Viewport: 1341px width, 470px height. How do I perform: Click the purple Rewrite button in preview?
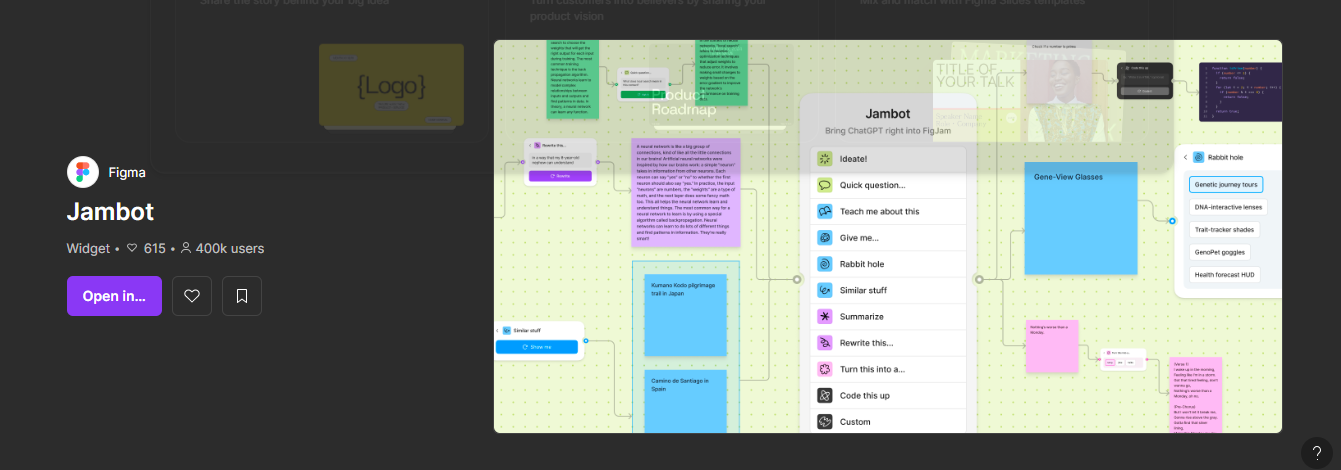pyautogui.click(x=560, y=176)
